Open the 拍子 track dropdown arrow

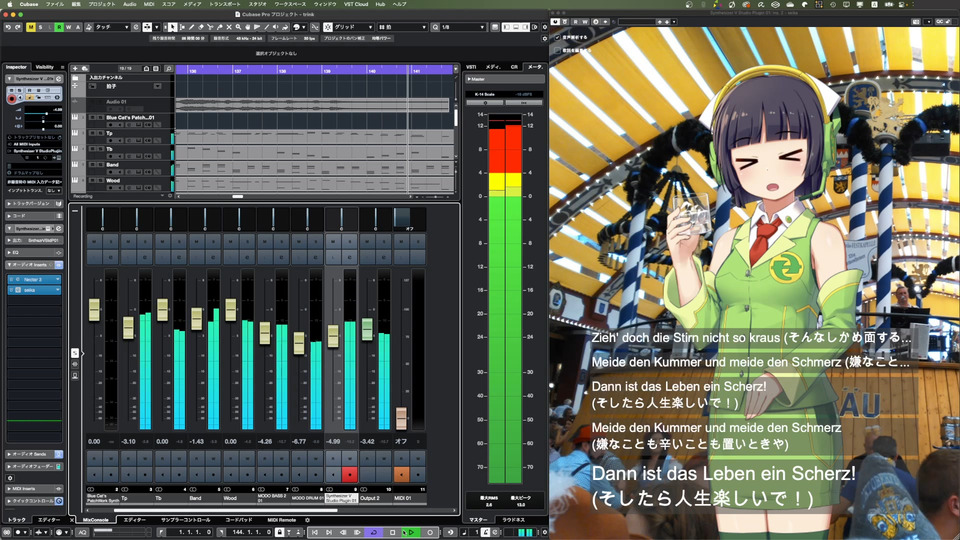(x=157, y=86)
